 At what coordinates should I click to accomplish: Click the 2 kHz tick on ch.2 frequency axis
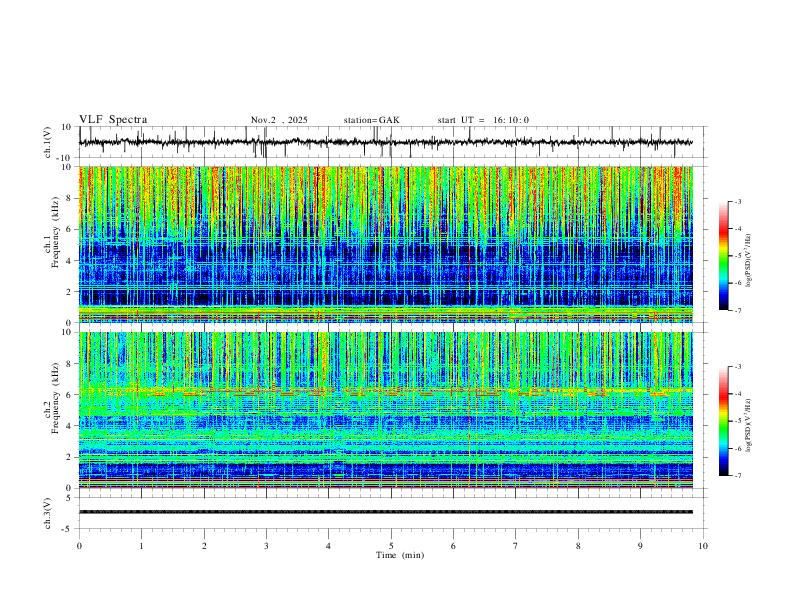[x=69, y=457]
